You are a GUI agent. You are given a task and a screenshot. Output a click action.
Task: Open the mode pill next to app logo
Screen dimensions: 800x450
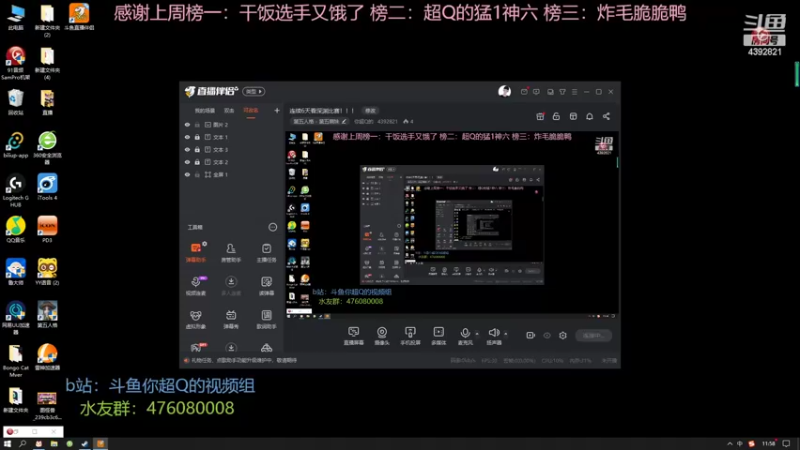254,91
